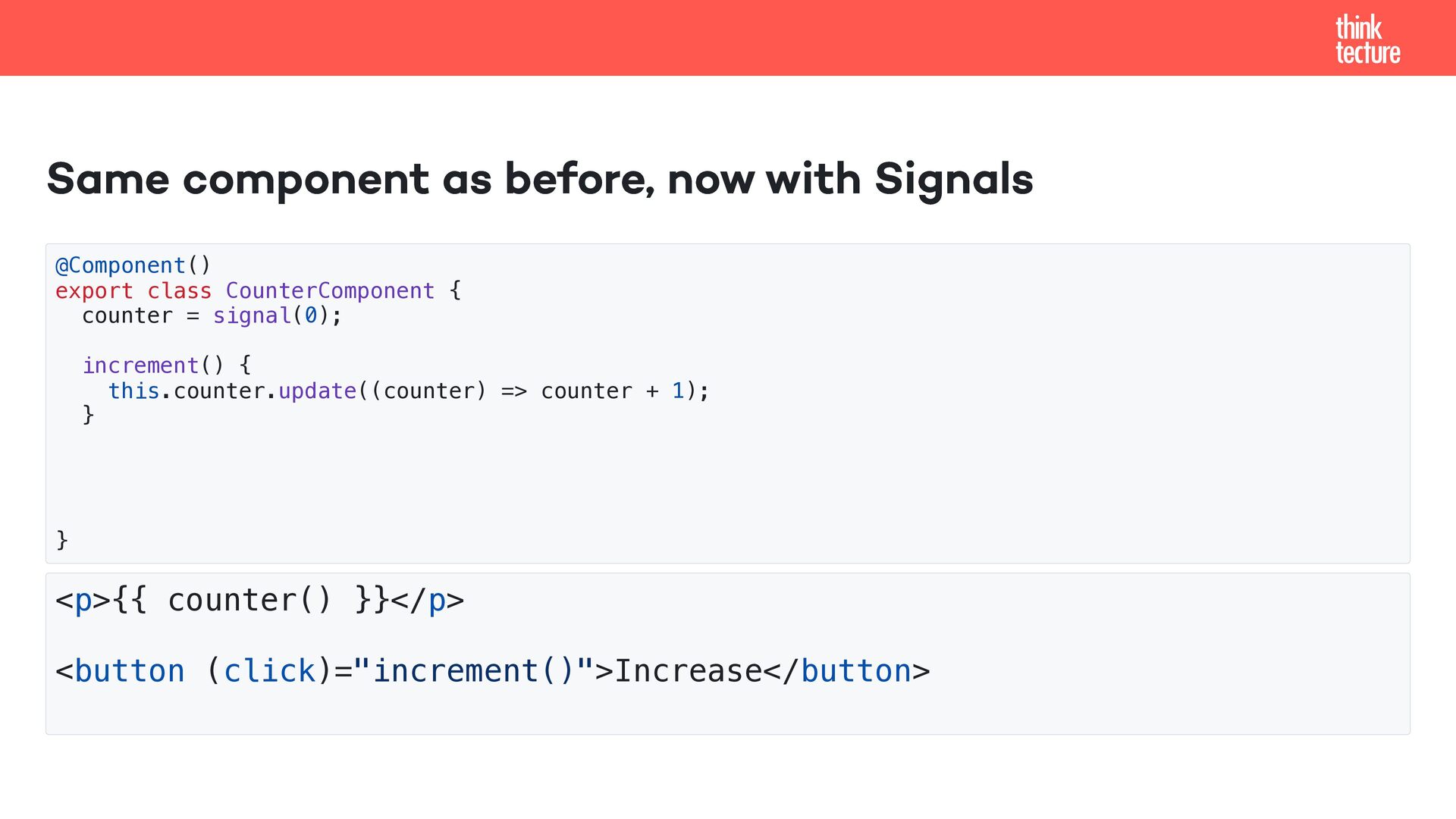Click the update method call
This screenshot has height=819, width=1456.
pyautogui.click(x=317, y=391)
